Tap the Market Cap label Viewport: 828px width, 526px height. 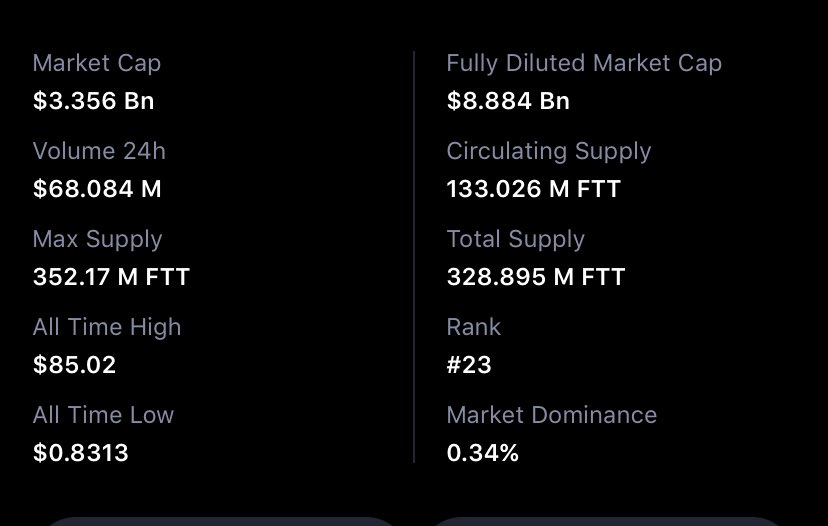(97, 64)
